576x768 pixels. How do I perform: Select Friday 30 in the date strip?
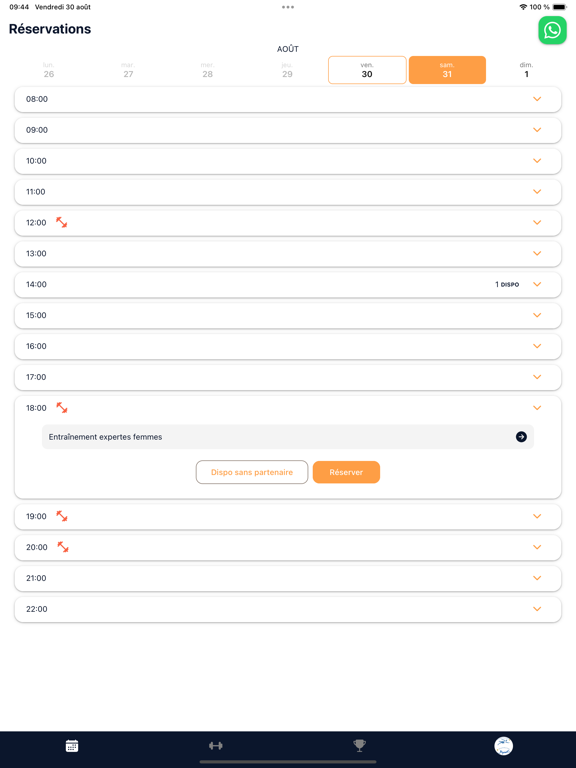367,70
